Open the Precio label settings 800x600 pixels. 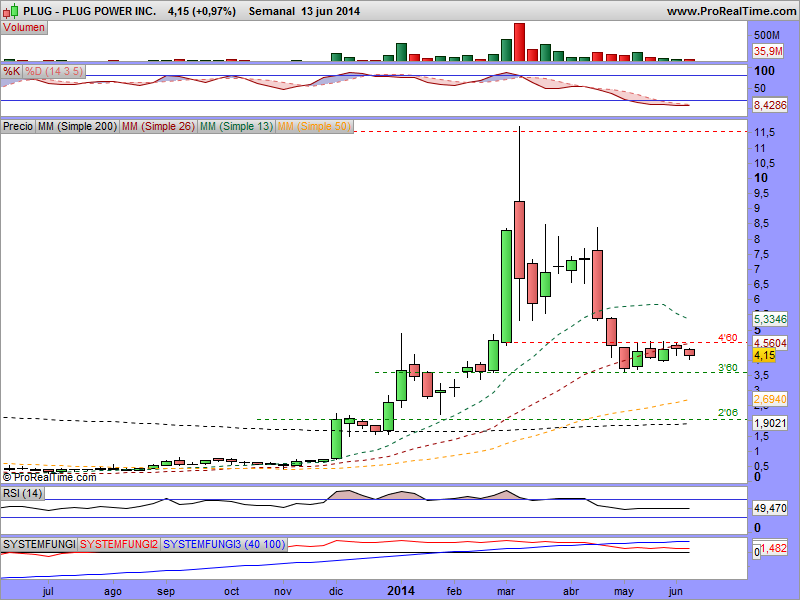[x=18, y=126]
